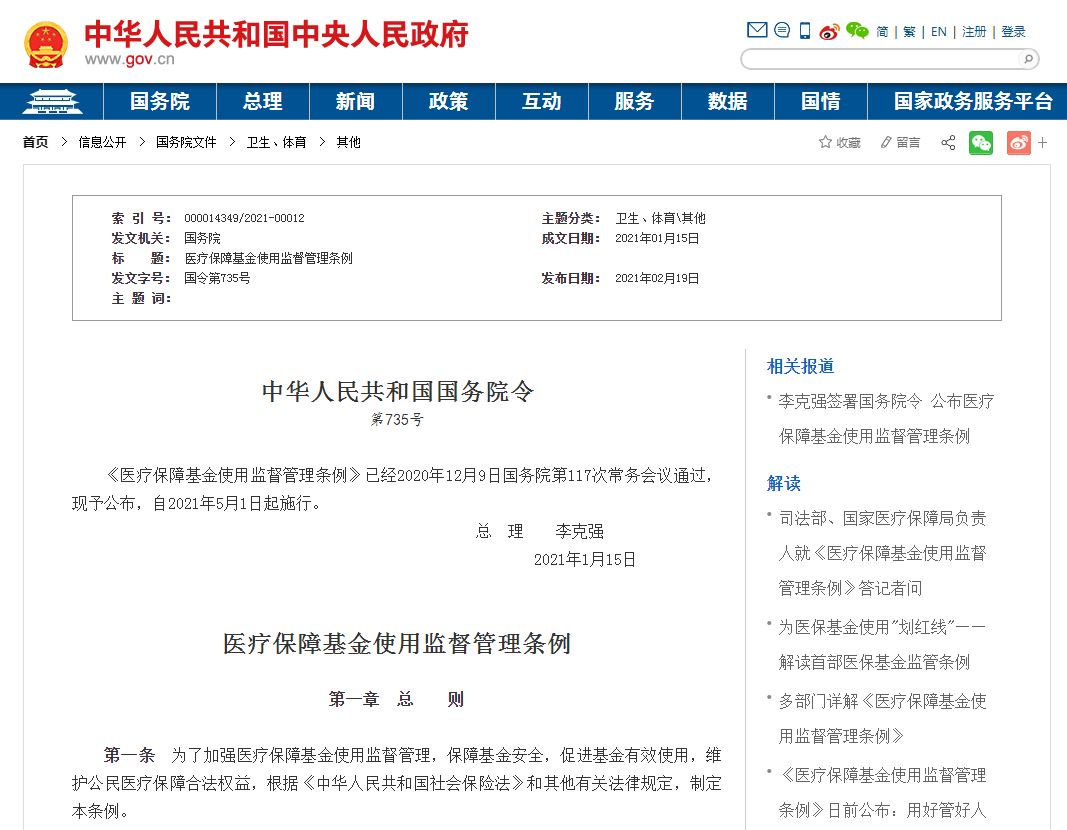Switch language to EN
This screenshot has width=1067, height=830.
click(938, 32)
